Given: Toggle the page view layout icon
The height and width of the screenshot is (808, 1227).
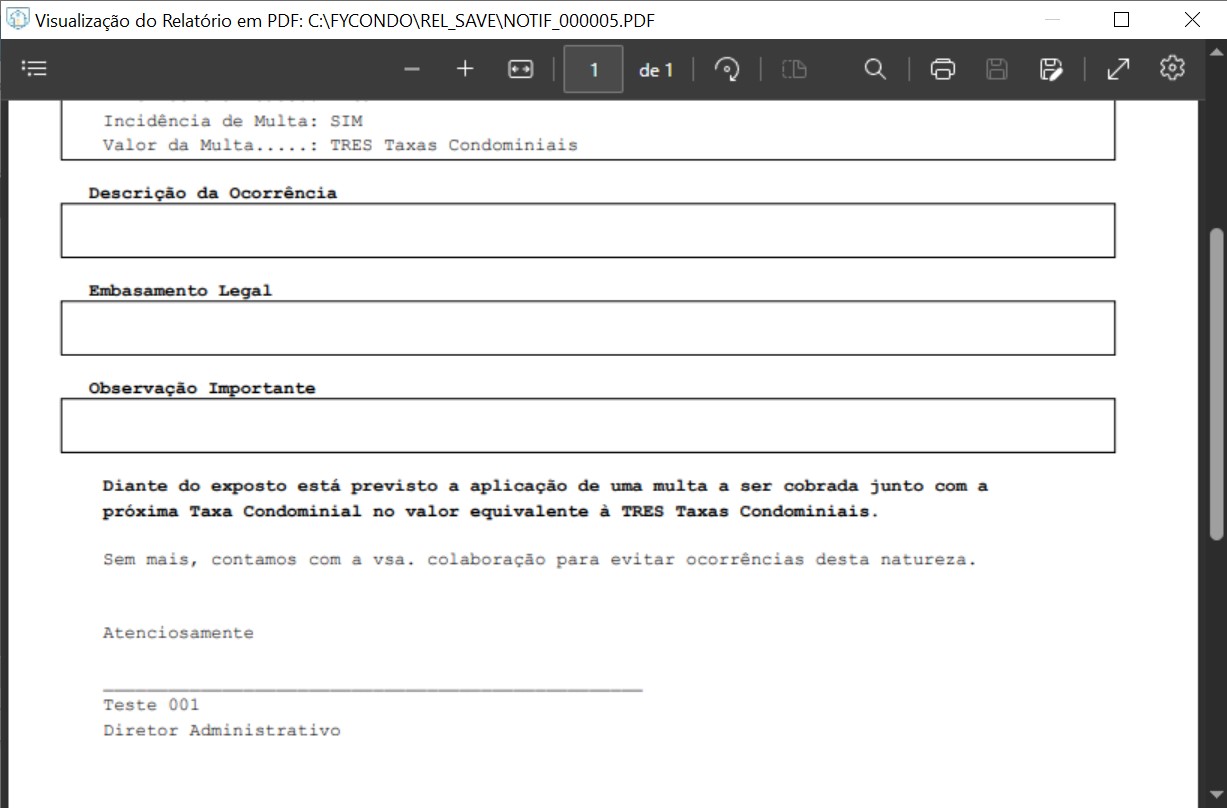Looking at the screenshot, I should (794, 69).
